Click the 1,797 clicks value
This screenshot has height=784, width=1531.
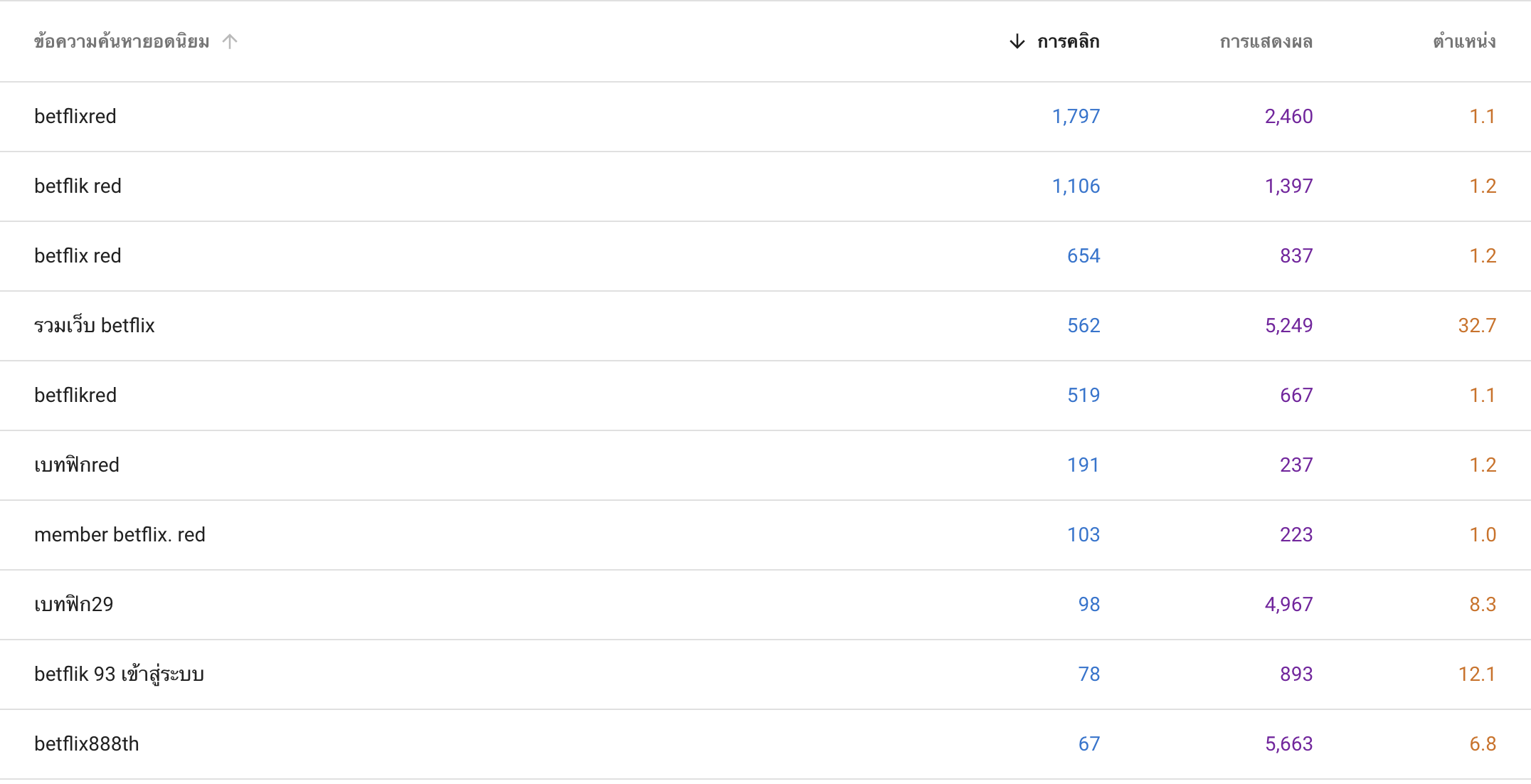1076,117
